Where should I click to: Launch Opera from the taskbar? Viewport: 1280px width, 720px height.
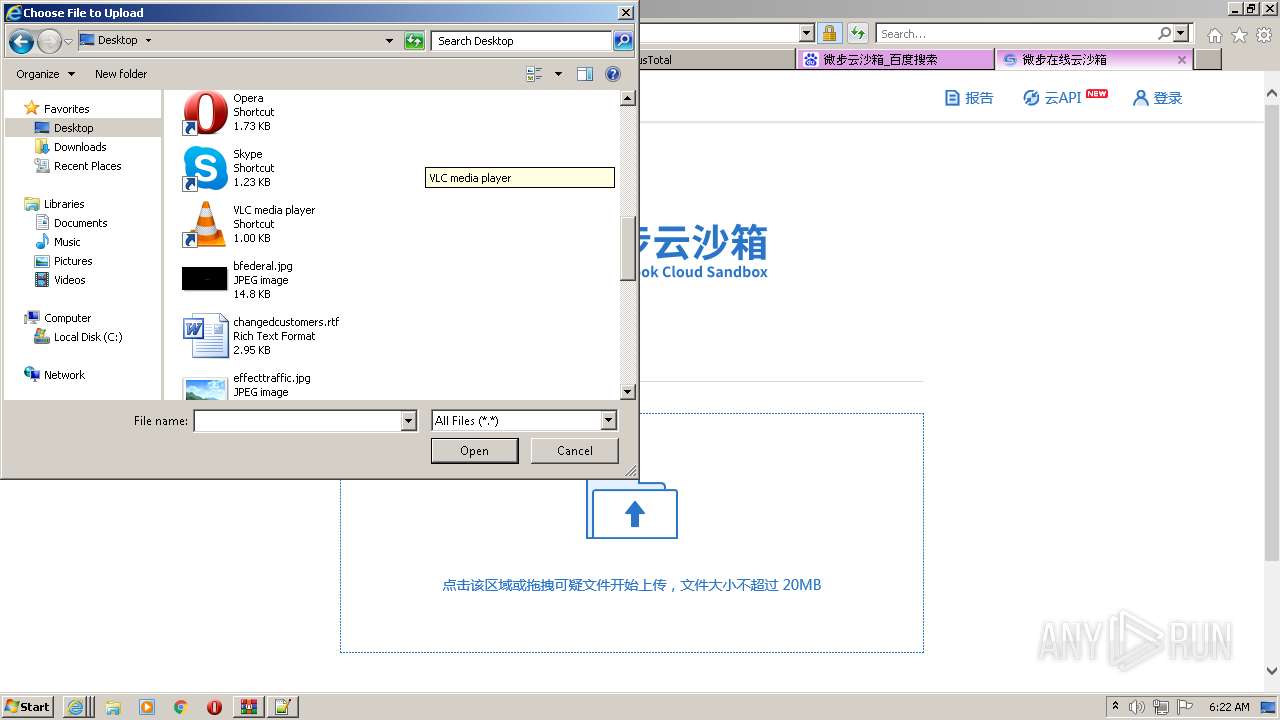214,707
